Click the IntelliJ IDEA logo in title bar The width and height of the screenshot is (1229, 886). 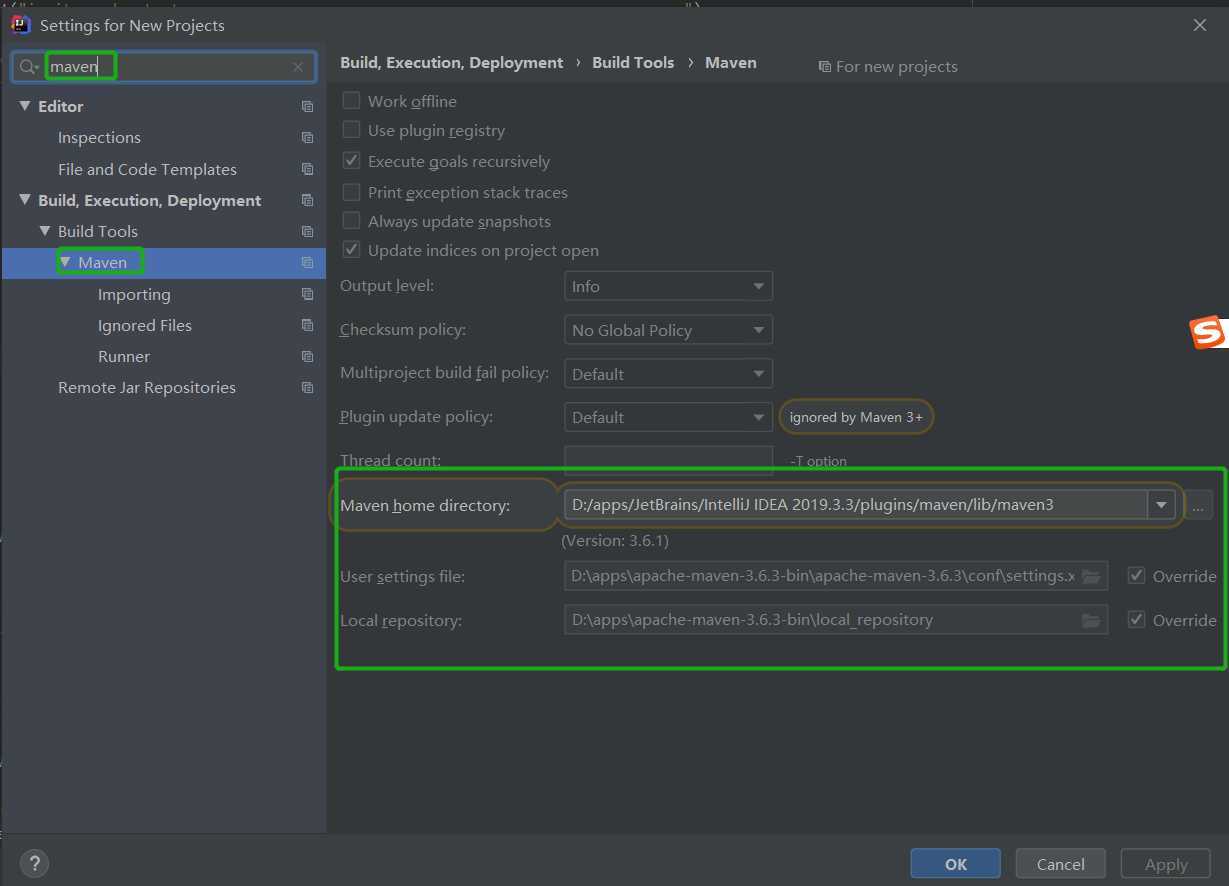(x=19, y=24)
